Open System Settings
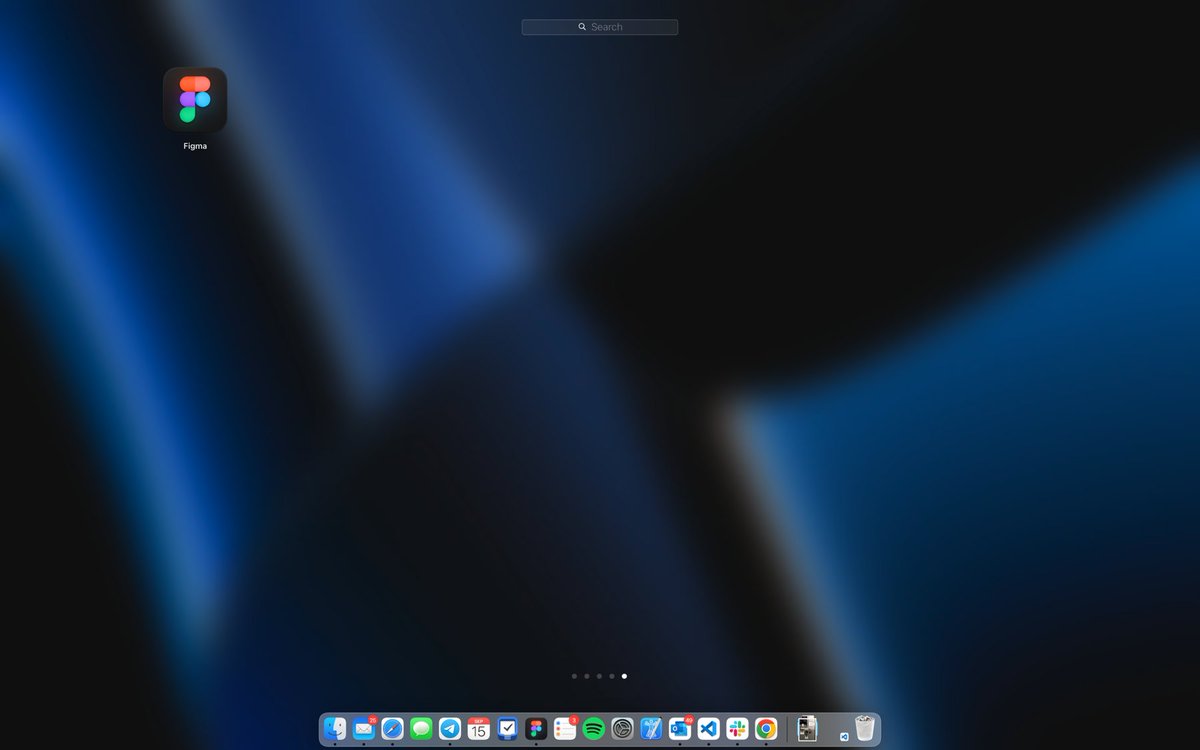 click(x=624, y=728)
